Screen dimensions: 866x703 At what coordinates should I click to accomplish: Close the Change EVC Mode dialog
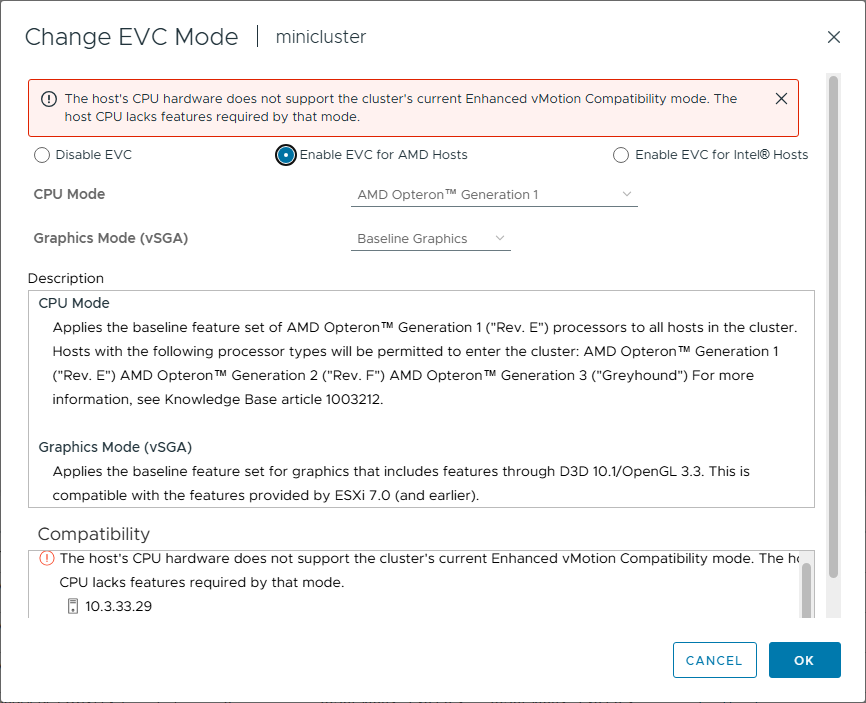point(833,37)
